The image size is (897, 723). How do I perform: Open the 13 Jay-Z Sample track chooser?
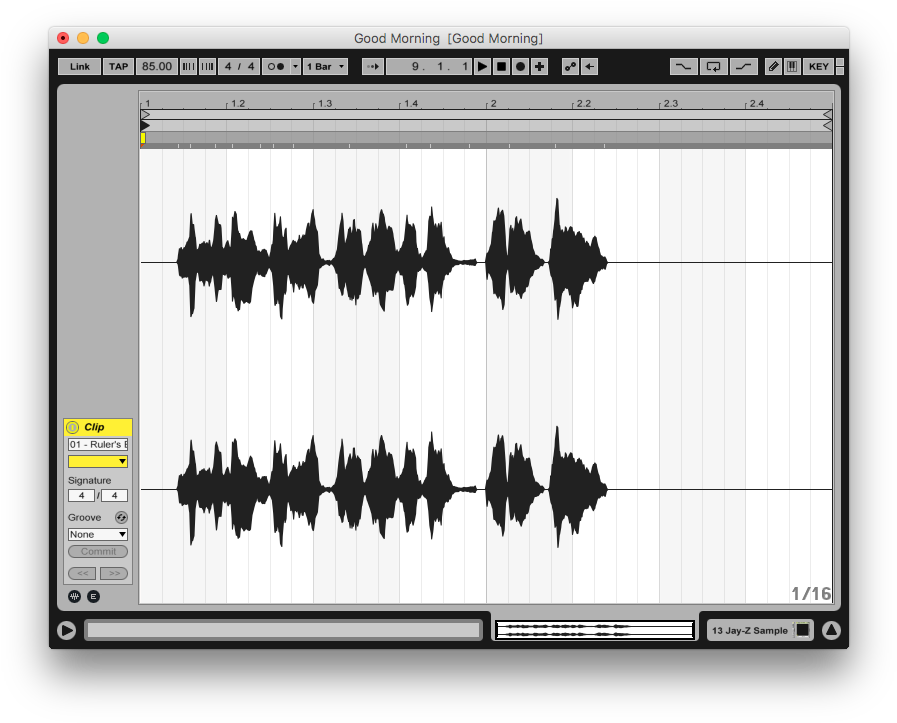[x=753, y=630]
